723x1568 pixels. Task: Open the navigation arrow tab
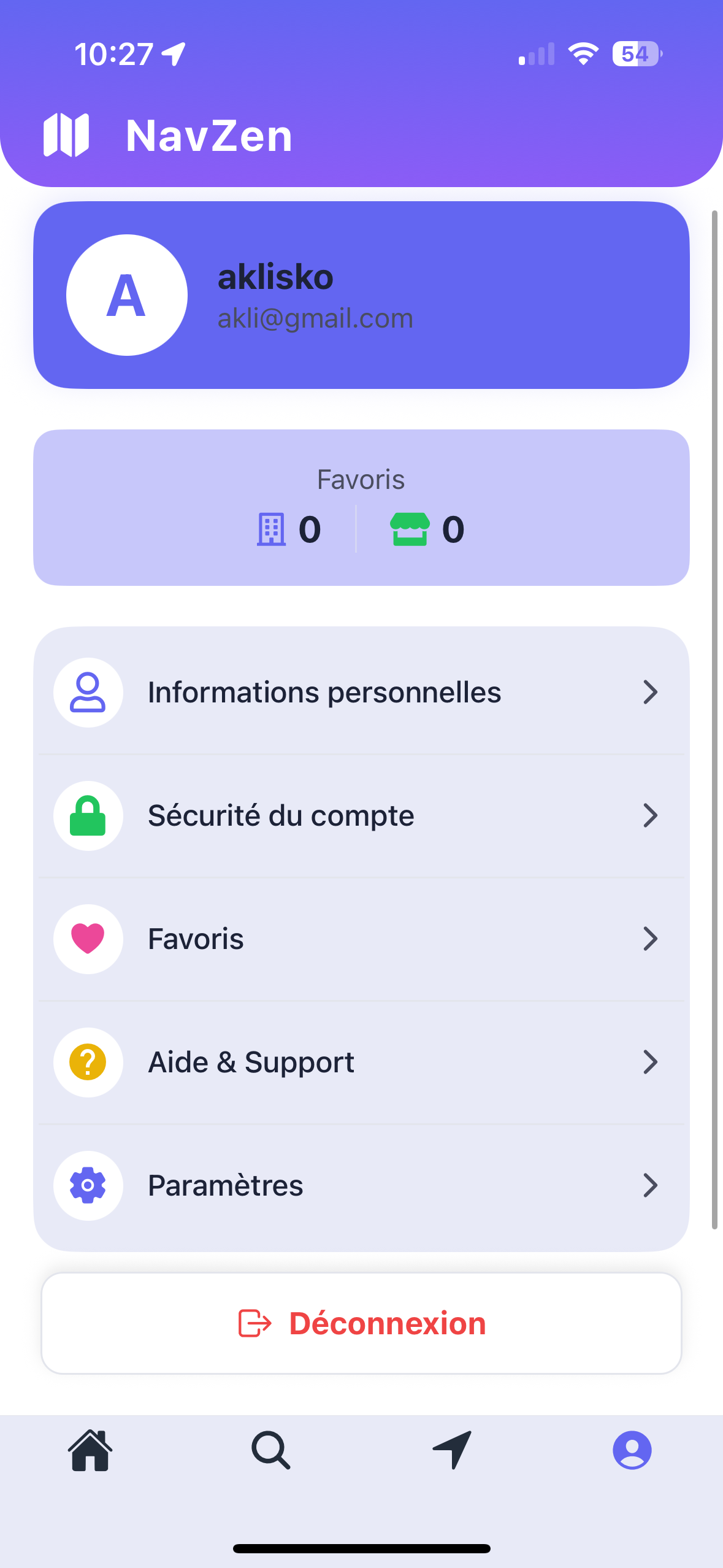[452, 1450]
